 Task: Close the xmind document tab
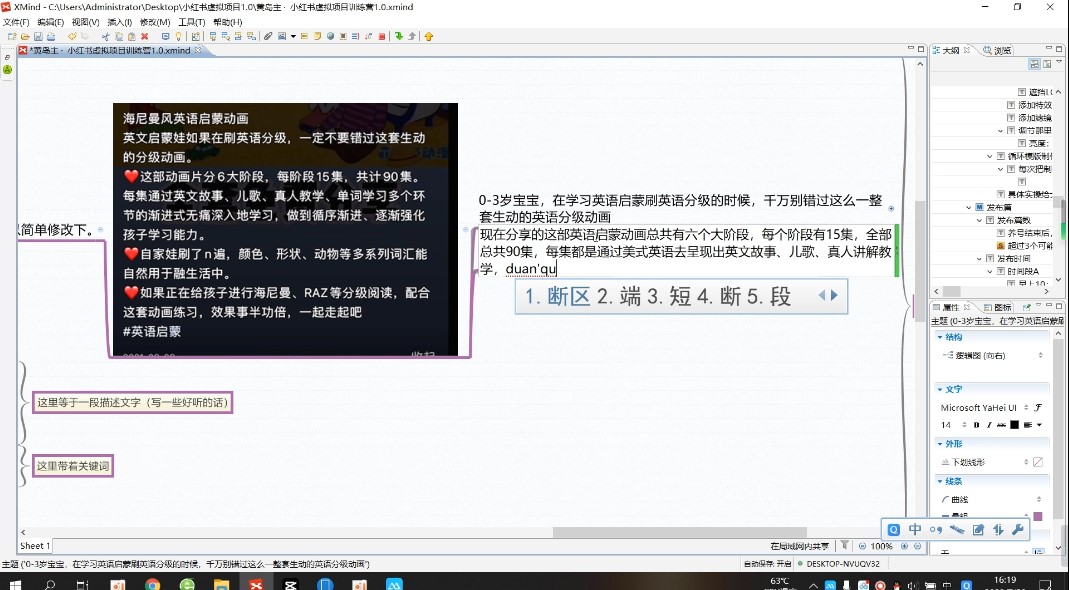(198, 50)
